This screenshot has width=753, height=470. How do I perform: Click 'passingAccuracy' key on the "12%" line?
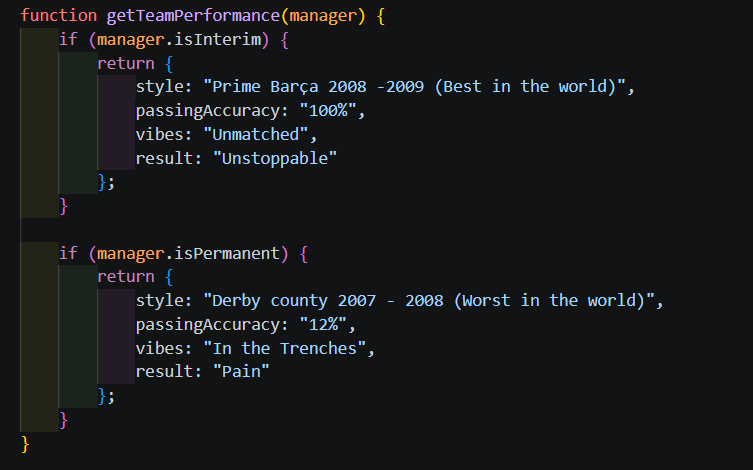pos(207,325)
